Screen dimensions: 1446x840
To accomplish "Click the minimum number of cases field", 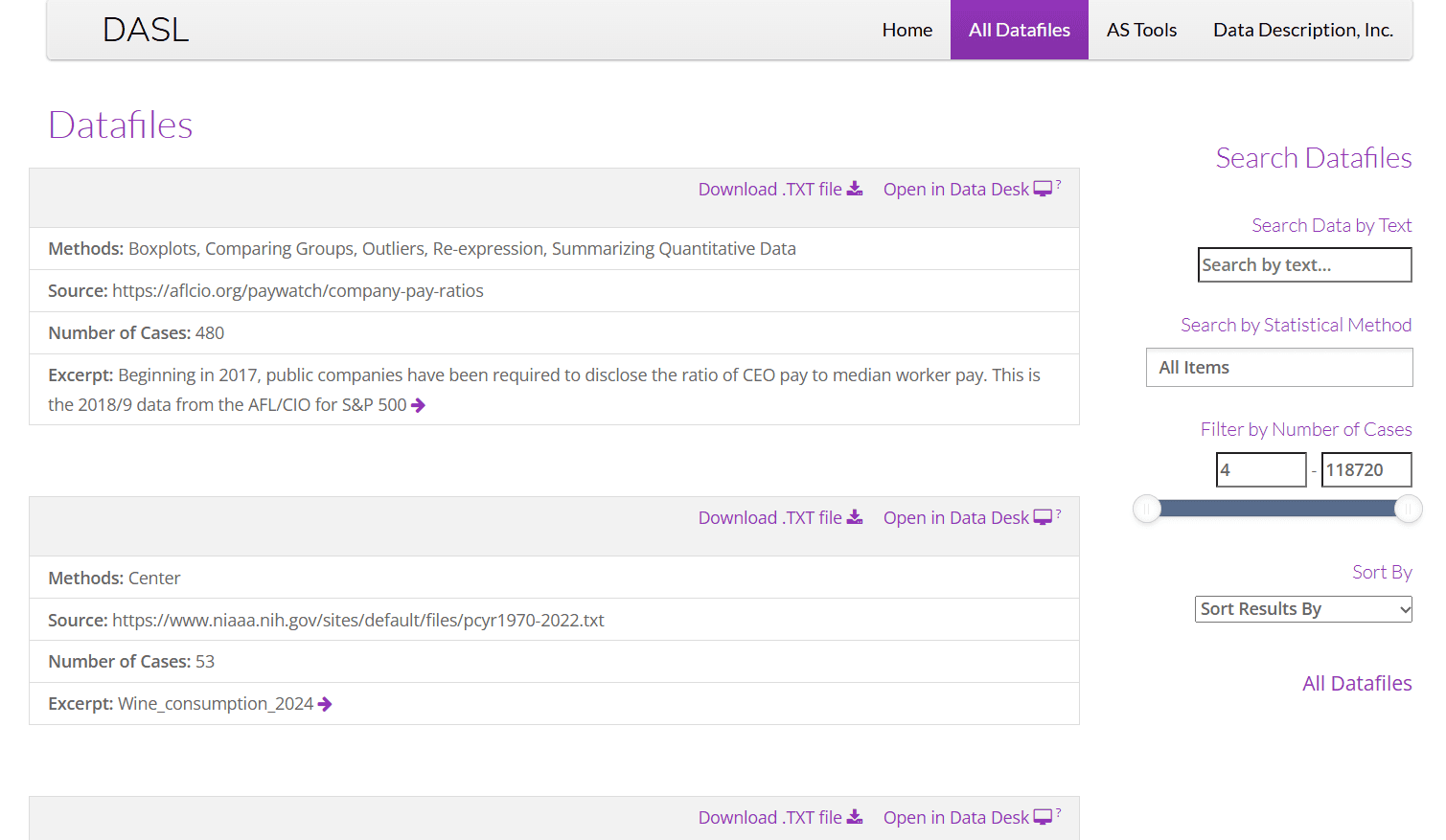I will click(1261, 470).
